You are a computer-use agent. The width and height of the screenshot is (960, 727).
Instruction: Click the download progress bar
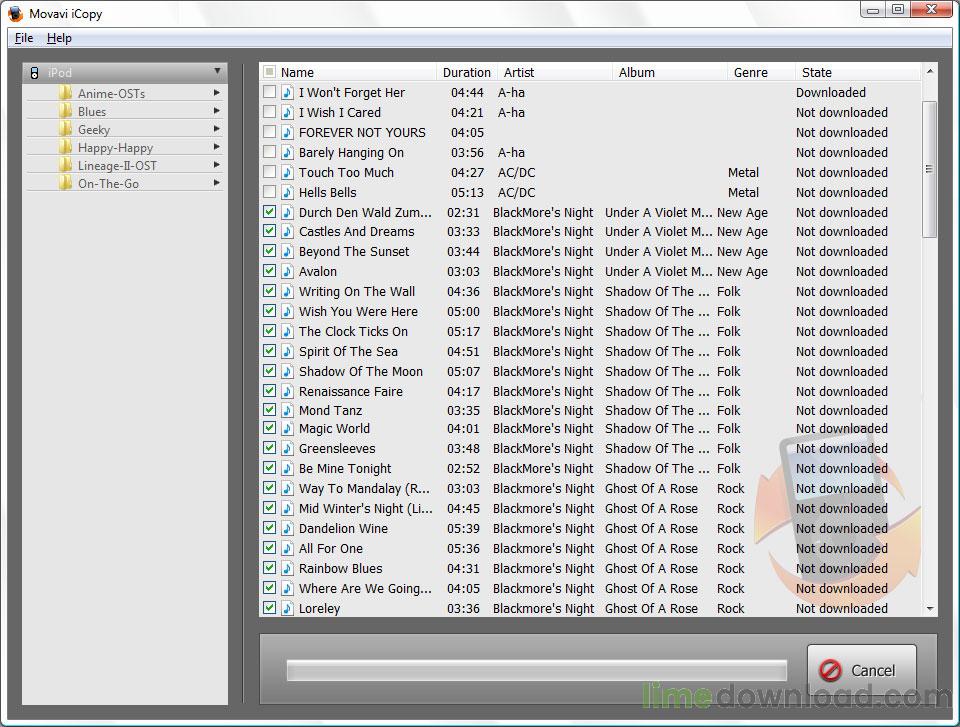pyautogui.click(x=536, y=670)
